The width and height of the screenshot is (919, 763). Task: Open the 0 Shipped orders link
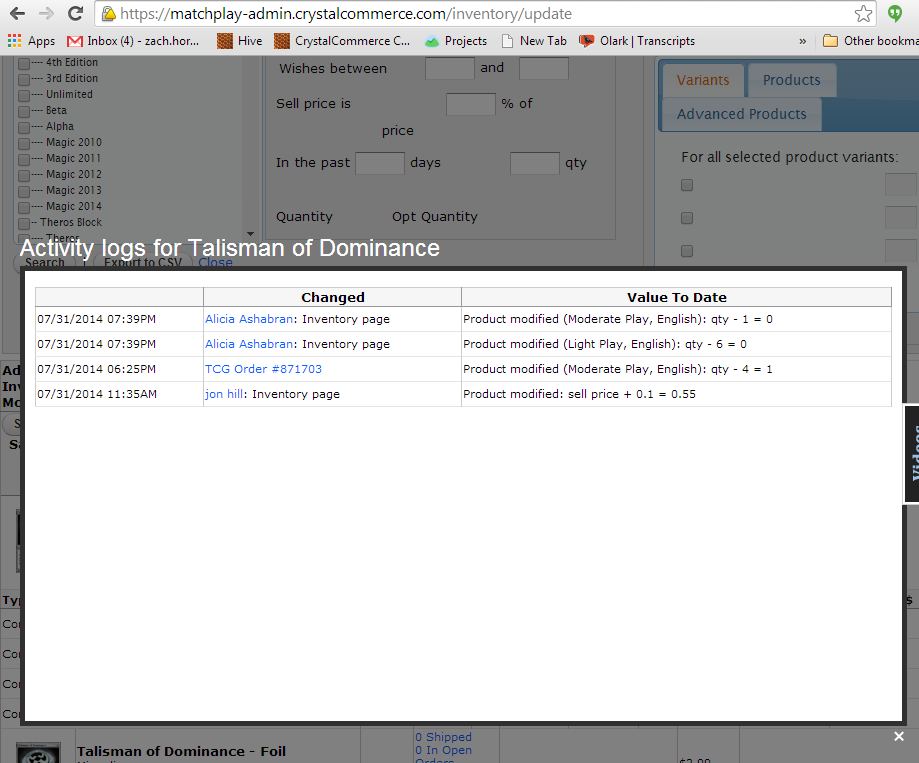(x=443, y=737)
